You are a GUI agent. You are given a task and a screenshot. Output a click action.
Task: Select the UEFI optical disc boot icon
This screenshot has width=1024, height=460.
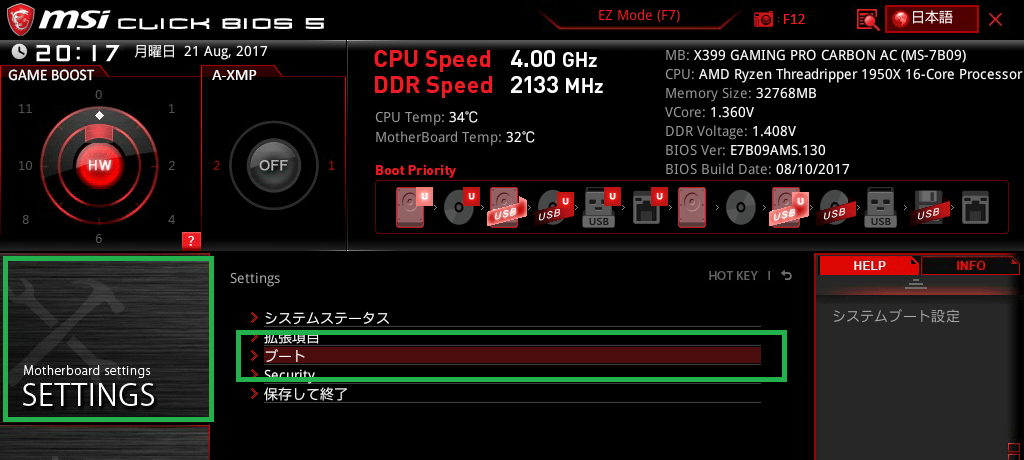(x=462, y=207)
